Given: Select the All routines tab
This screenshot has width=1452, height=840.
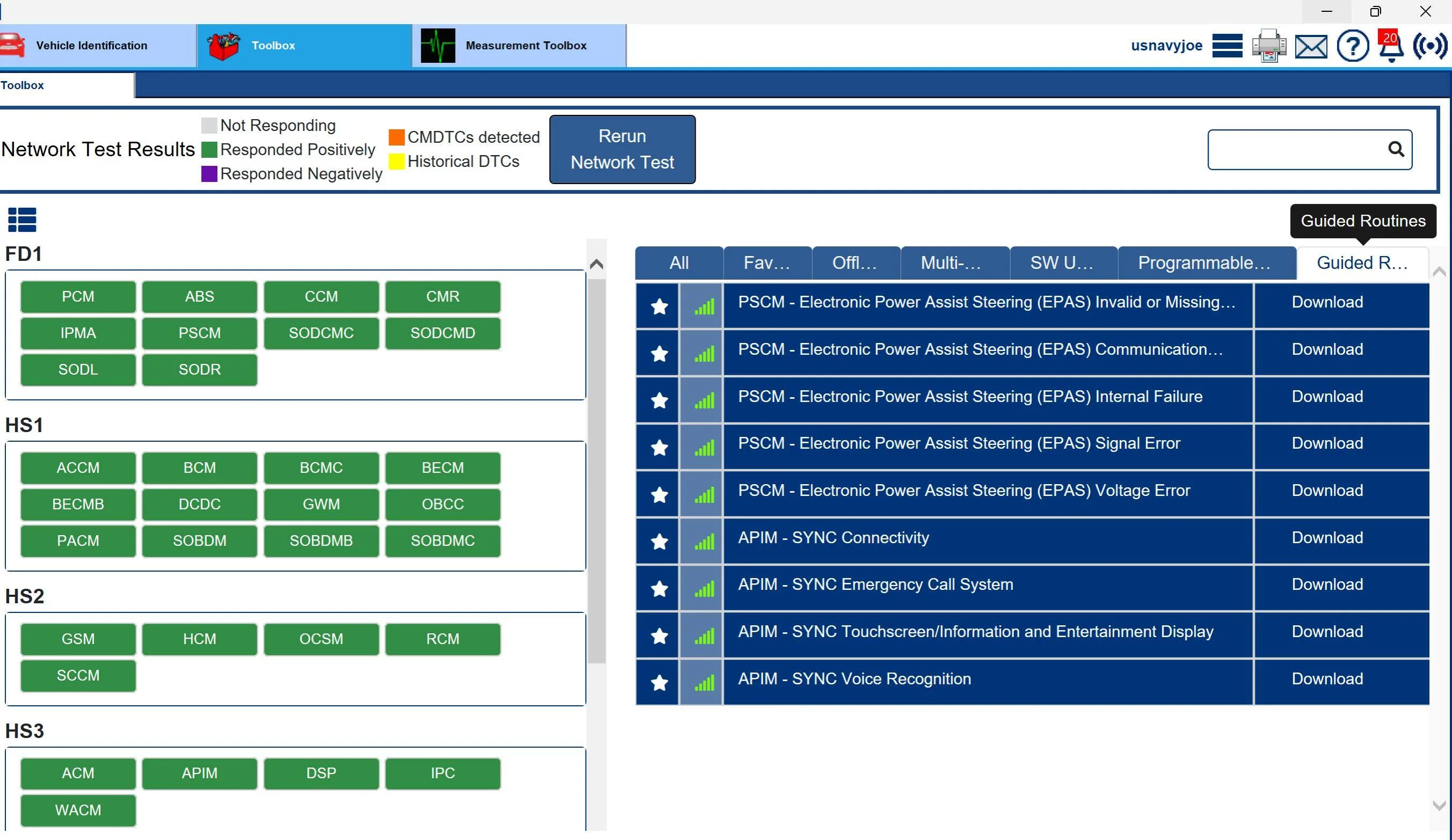Looking at the screenshot, I should coord(678,264).
